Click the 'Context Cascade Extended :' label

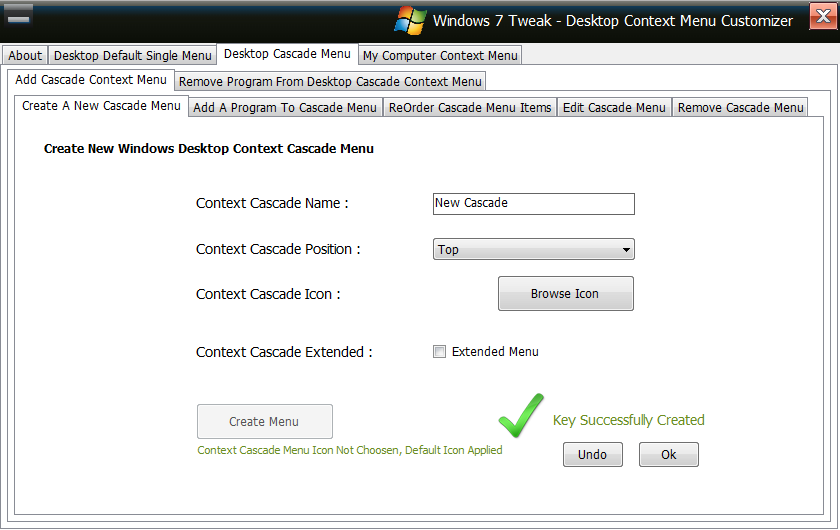pyautogui.click(x=284, y=352)
